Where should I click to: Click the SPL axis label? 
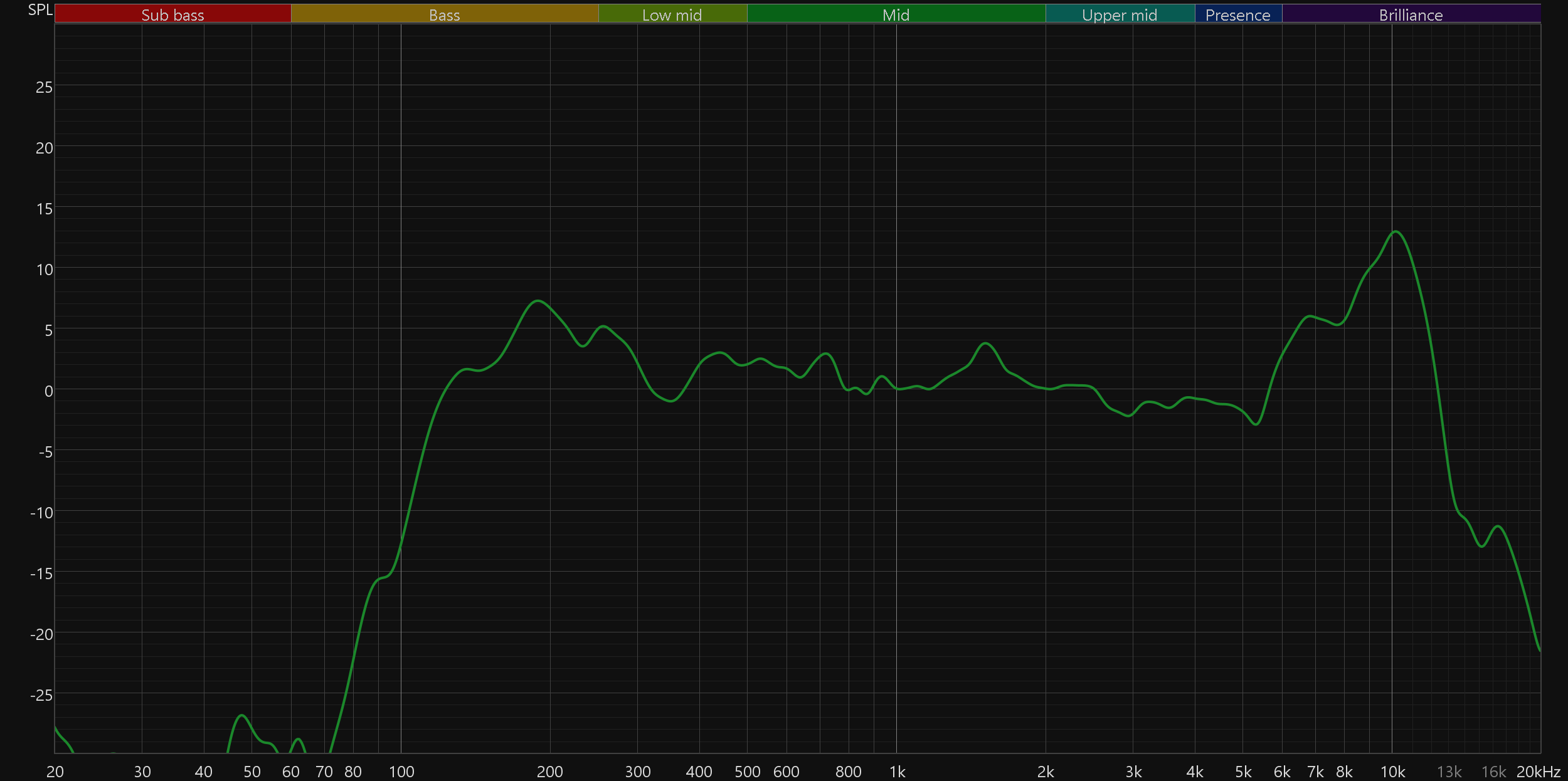(x=40, y=10)
